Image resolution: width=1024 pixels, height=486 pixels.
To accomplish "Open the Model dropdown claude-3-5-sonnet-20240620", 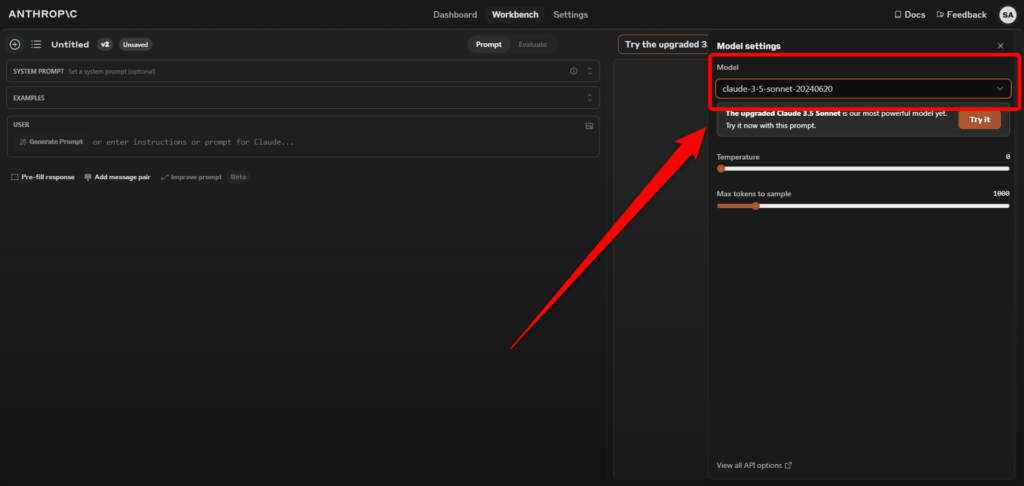I will (x=862, y=89).
